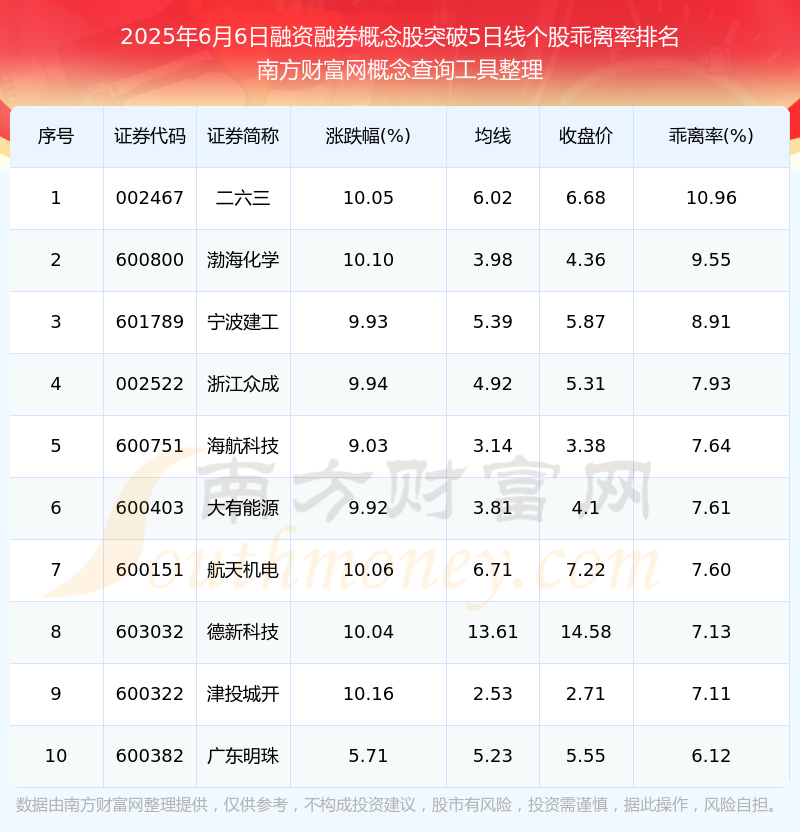Screen dimensions: 800x832
Task: Click the 证券代码 column header
Action: 150,136
